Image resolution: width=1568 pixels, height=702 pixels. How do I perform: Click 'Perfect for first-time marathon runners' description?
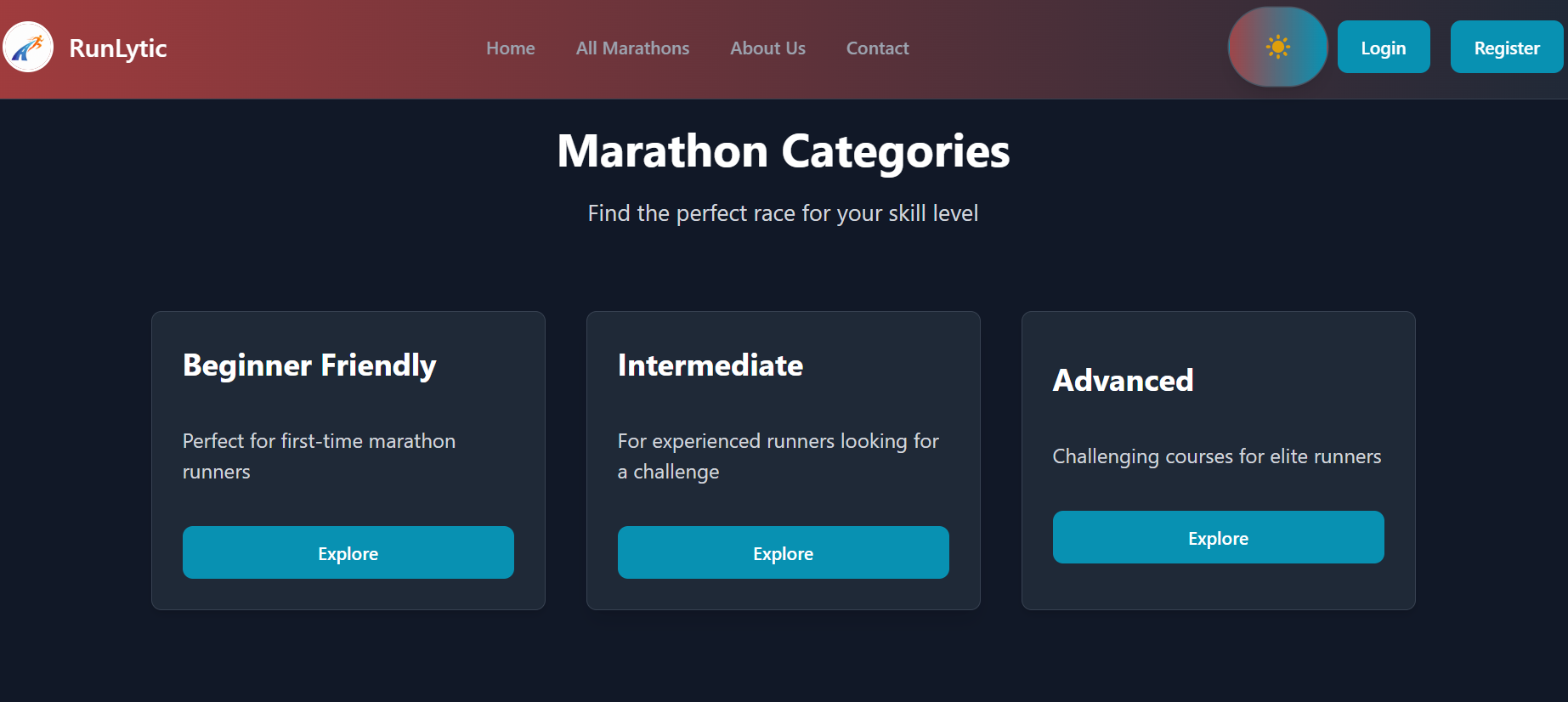pos(320,456)
